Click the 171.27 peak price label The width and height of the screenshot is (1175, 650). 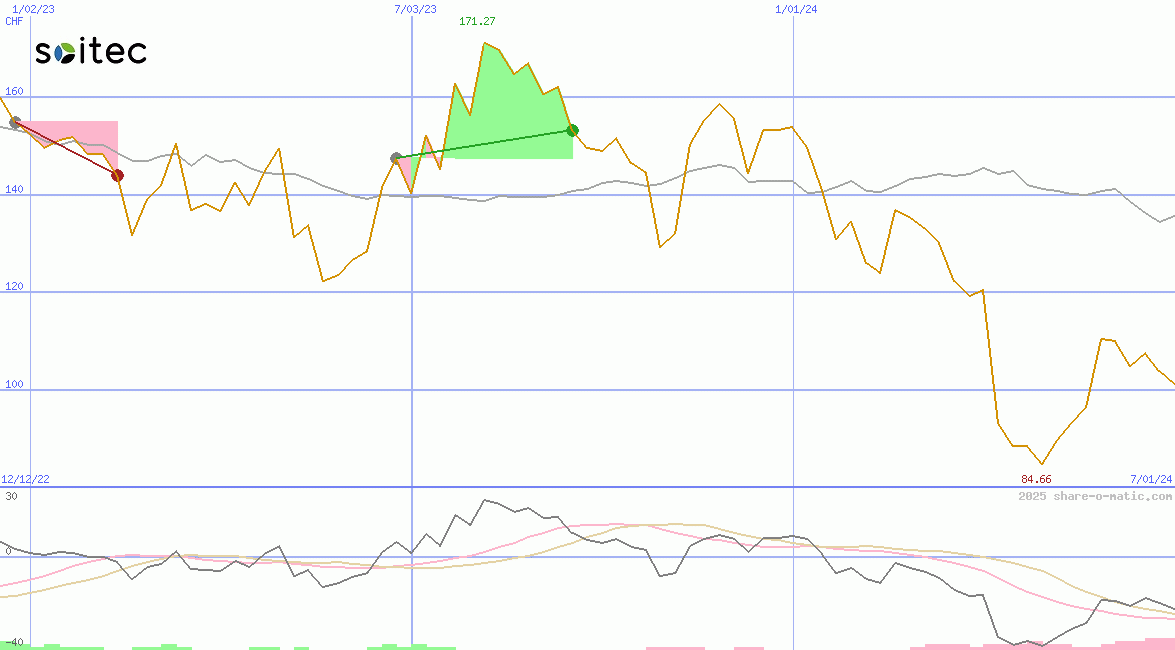[x=477, y=21]
